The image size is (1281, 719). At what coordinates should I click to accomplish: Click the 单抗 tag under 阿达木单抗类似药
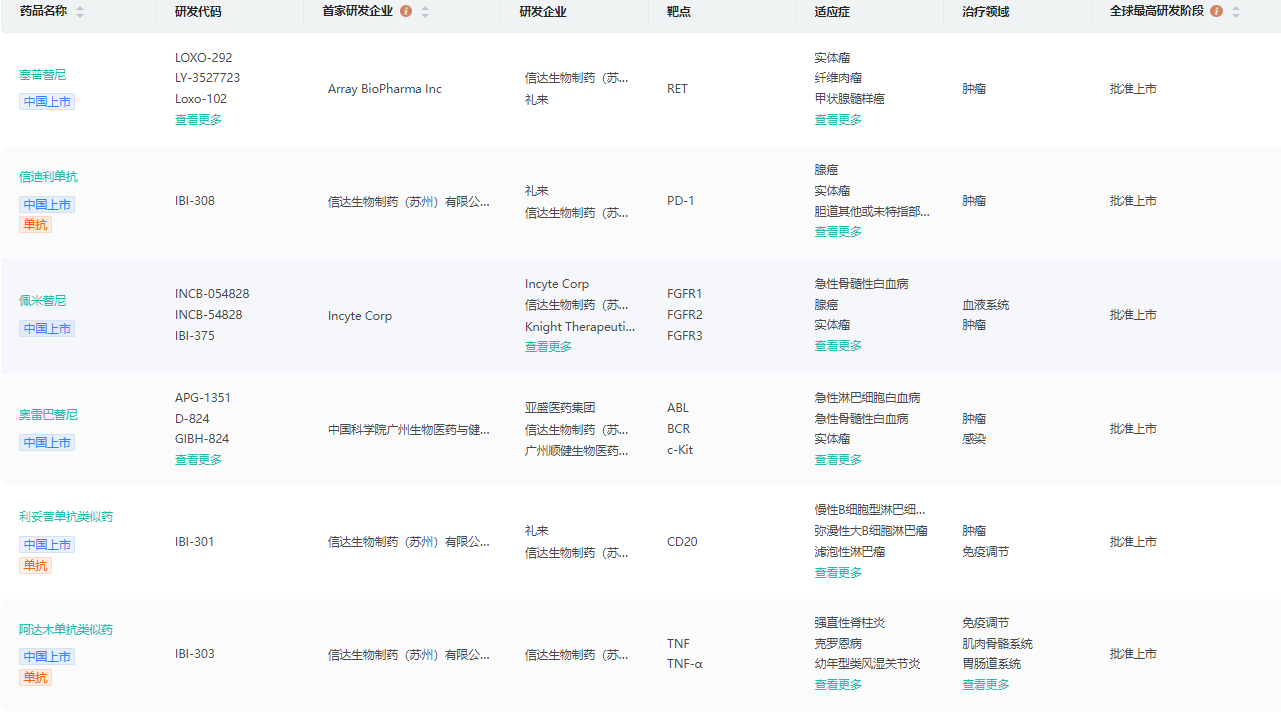tap(35, 678)
